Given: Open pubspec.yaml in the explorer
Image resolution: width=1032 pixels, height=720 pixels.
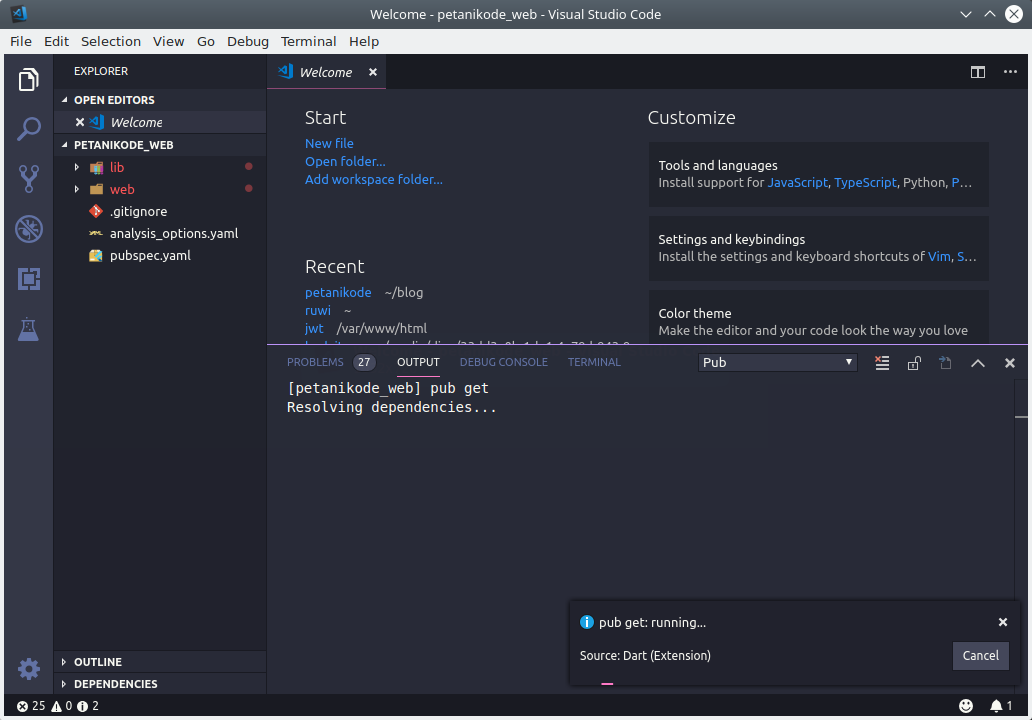Looking at the screenshot, I should pos(150,255).
